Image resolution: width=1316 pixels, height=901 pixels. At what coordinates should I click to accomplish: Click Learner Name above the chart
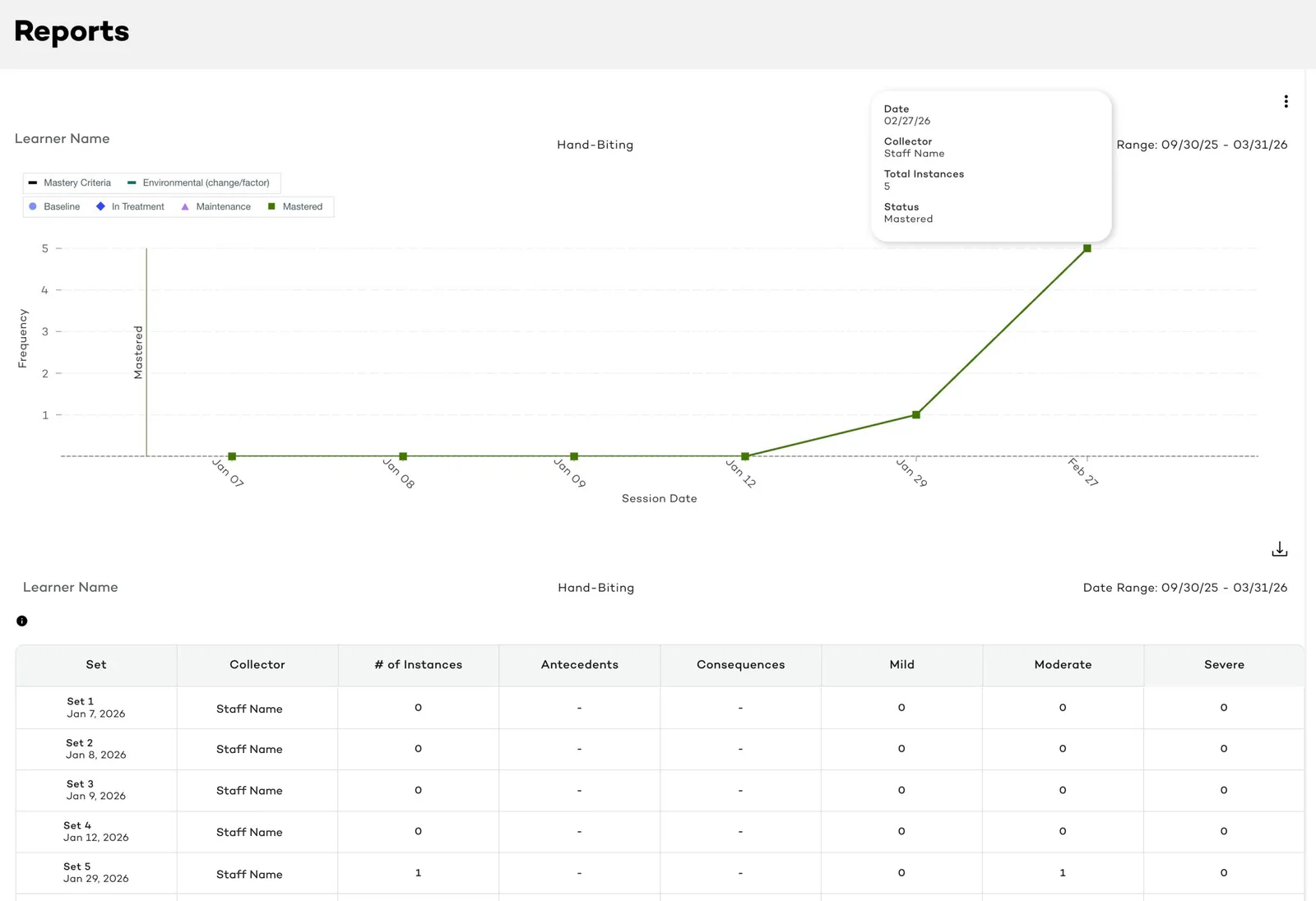[x=63, y=139]
